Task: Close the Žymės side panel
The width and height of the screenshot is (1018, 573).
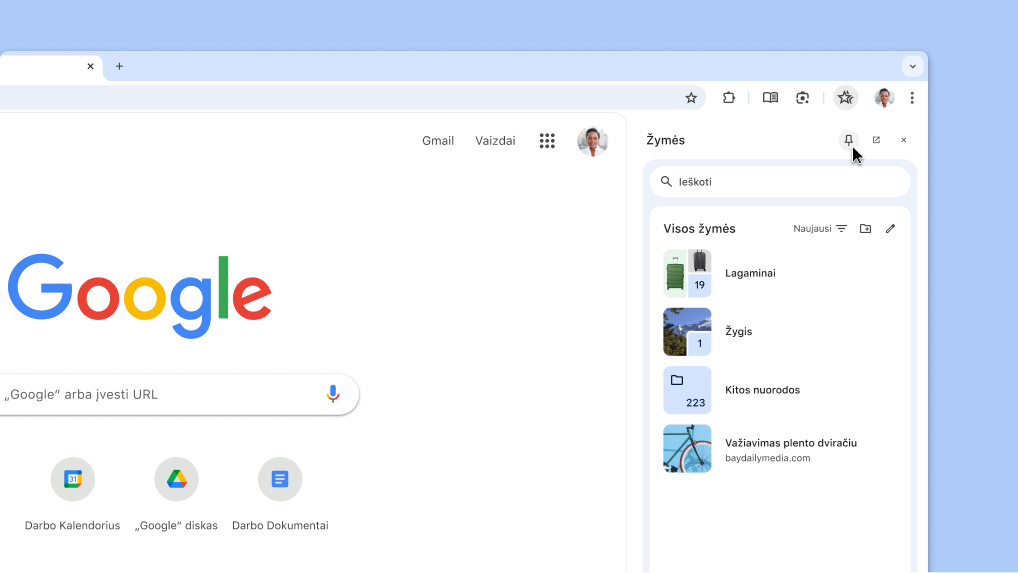Action: (903, 140)
